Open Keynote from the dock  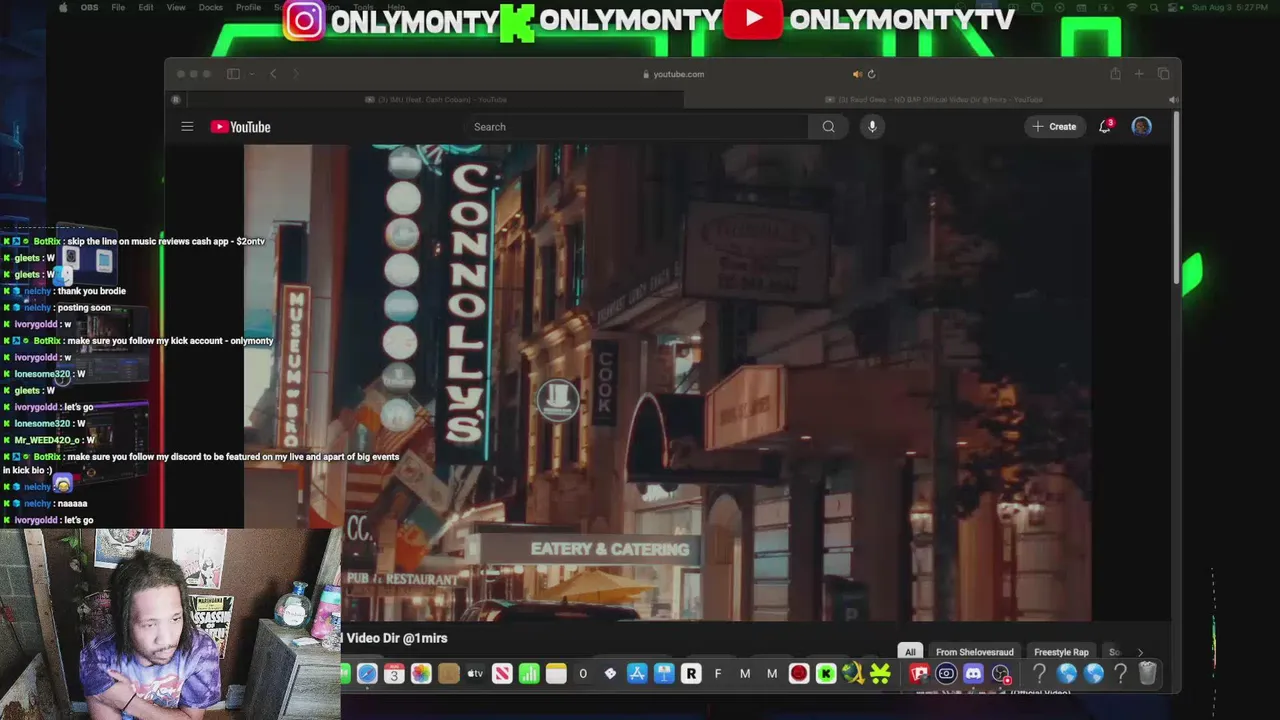click(664, 674)
